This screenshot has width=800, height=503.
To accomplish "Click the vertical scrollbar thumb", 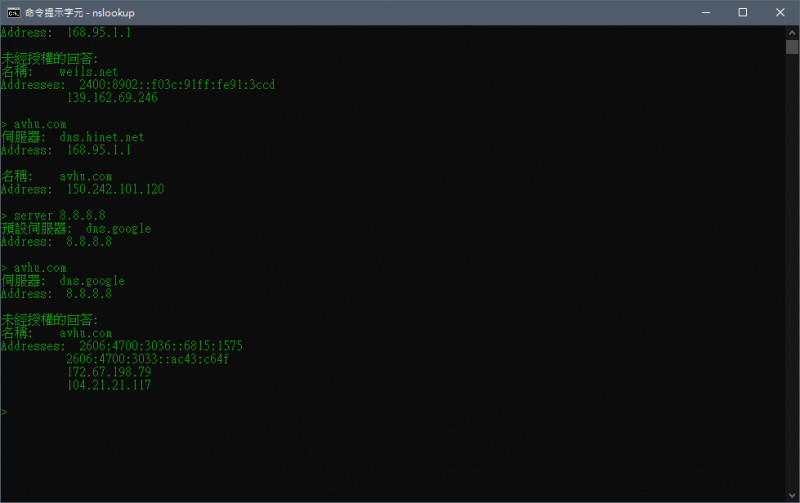I will click(792, 47).
